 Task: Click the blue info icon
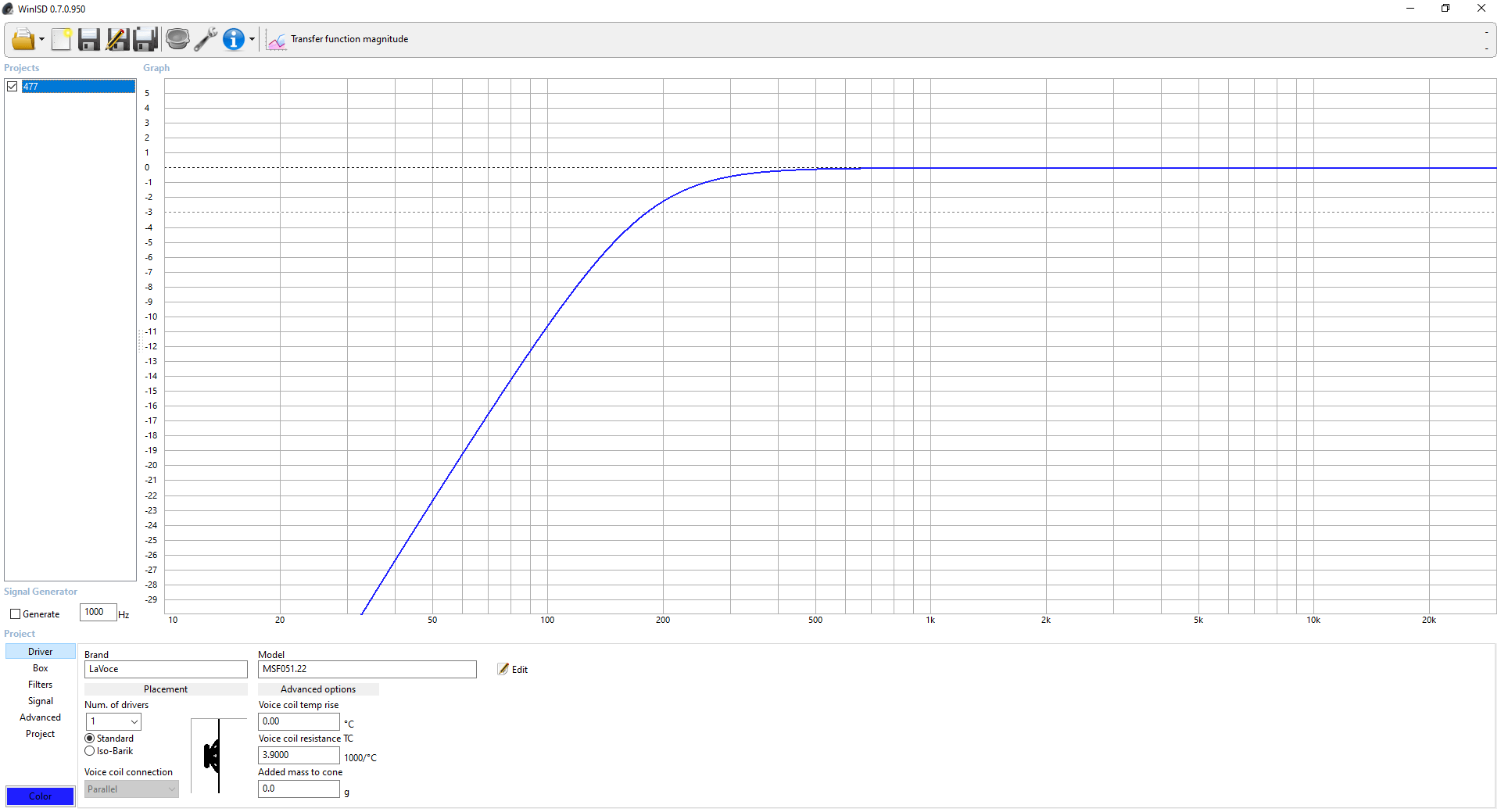234,39
